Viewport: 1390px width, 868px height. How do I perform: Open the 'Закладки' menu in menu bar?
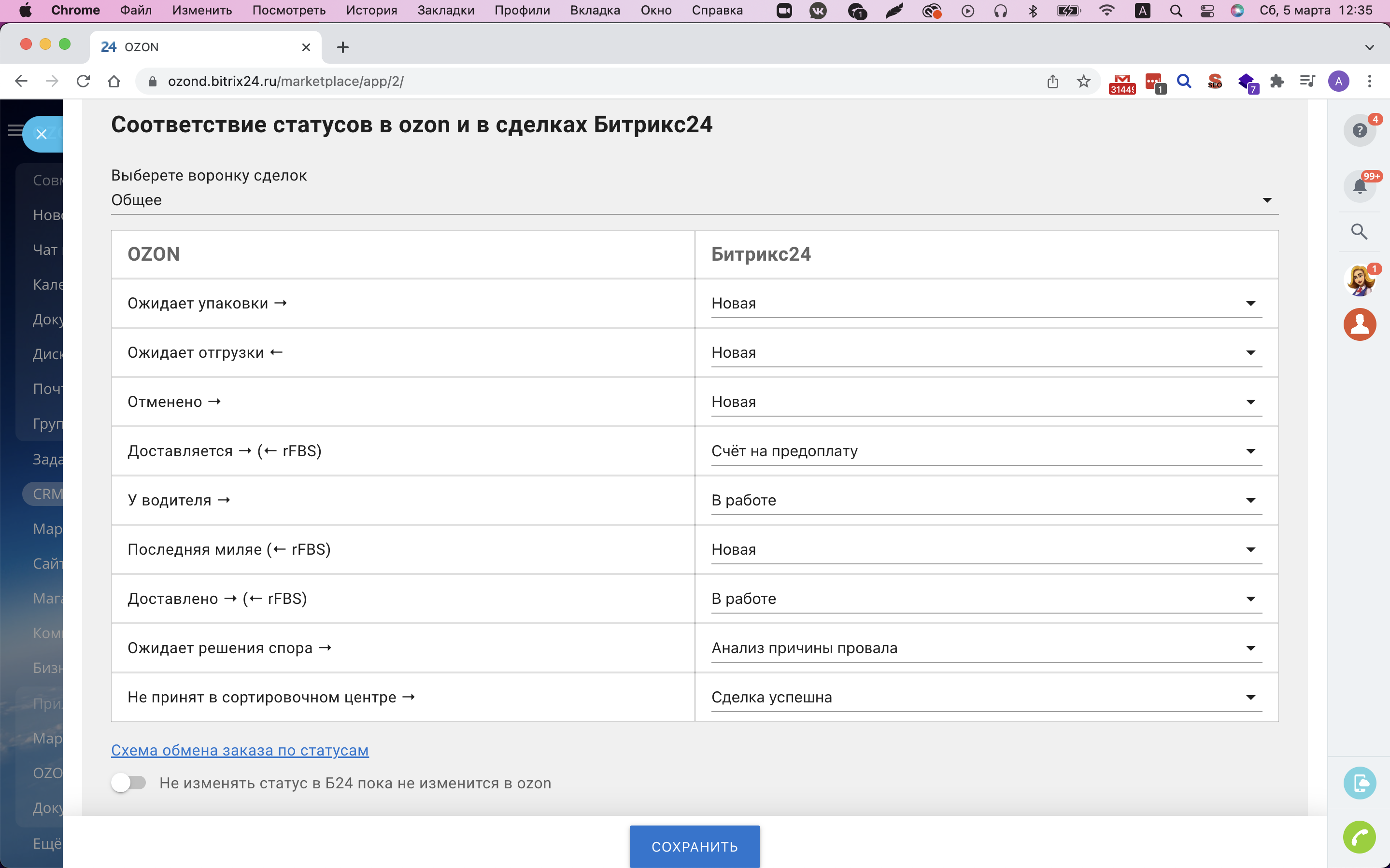pyautogui.click(x=445, y=10)
